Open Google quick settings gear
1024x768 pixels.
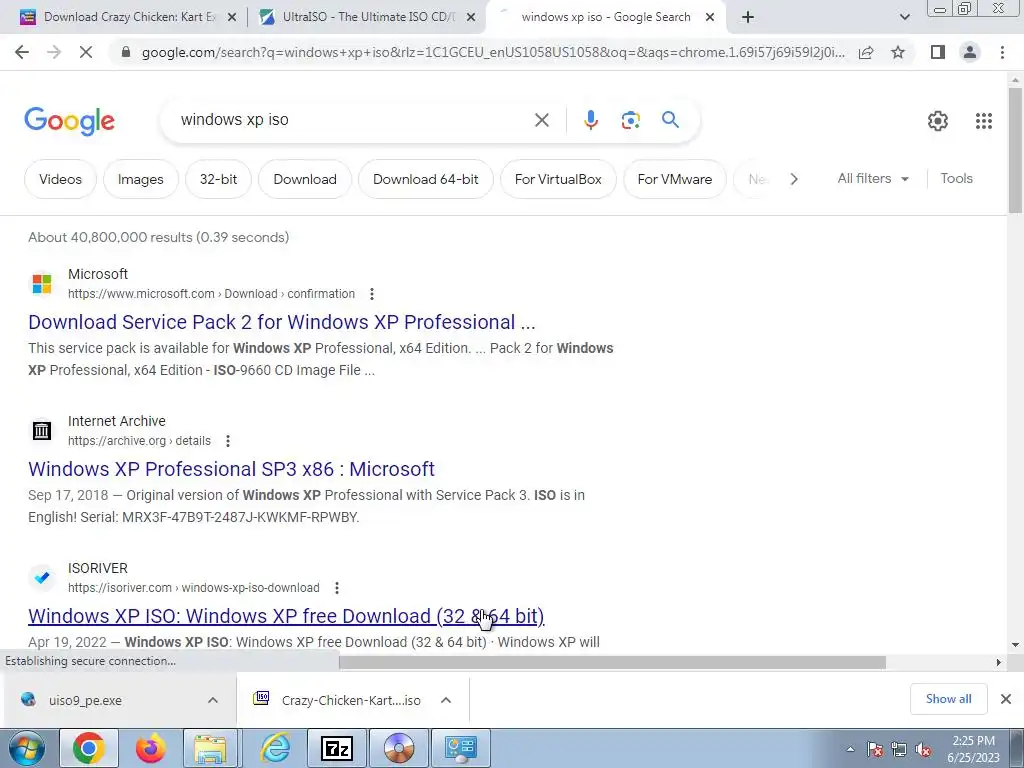938,121
